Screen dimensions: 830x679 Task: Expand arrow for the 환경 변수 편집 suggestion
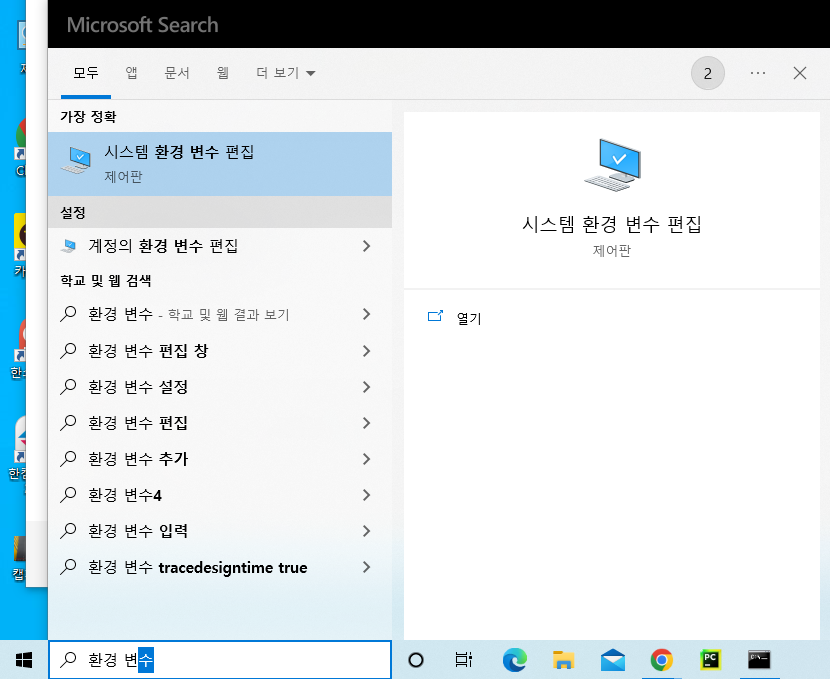366,423
